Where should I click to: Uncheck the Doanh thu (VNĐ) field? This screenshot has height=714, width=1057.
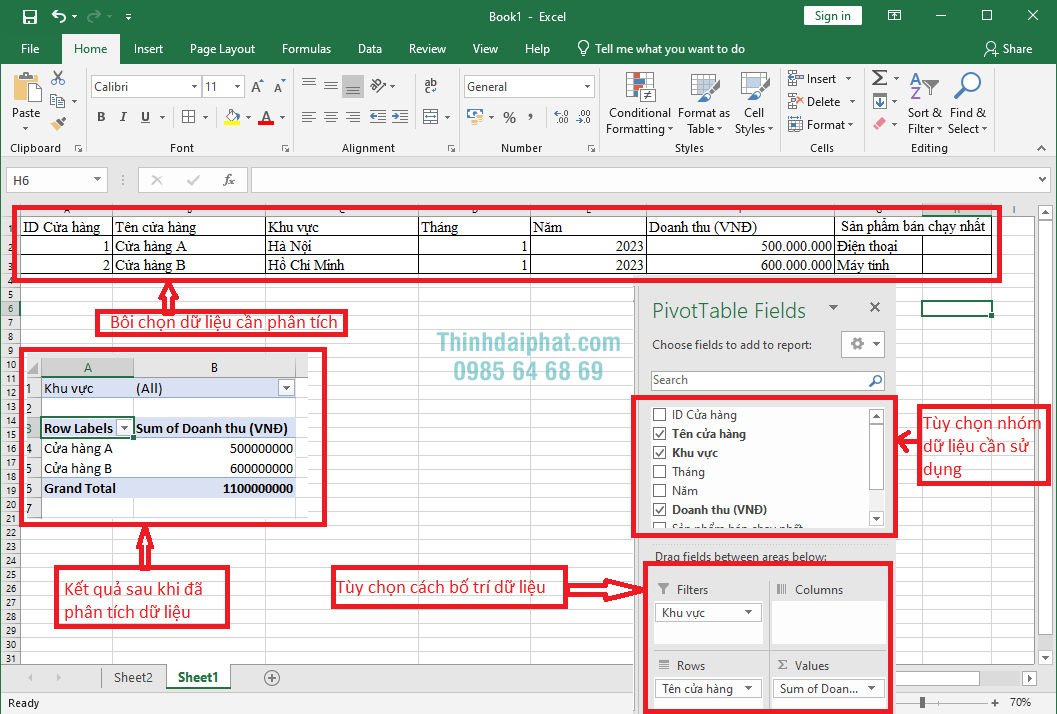(660, 510)
